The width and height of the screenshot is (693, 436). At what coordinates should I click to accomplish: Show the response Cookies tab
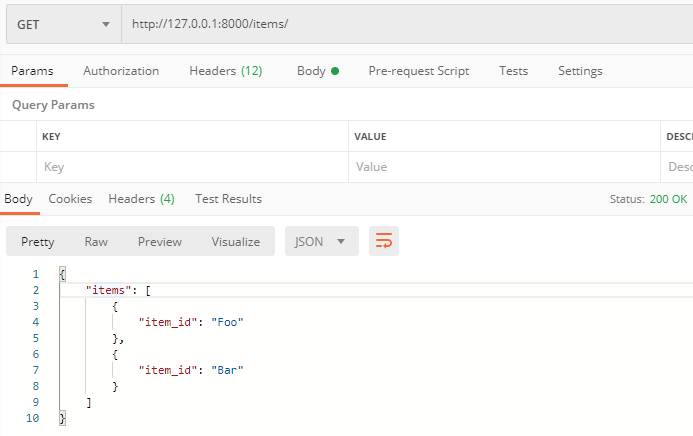coord(70,199)
